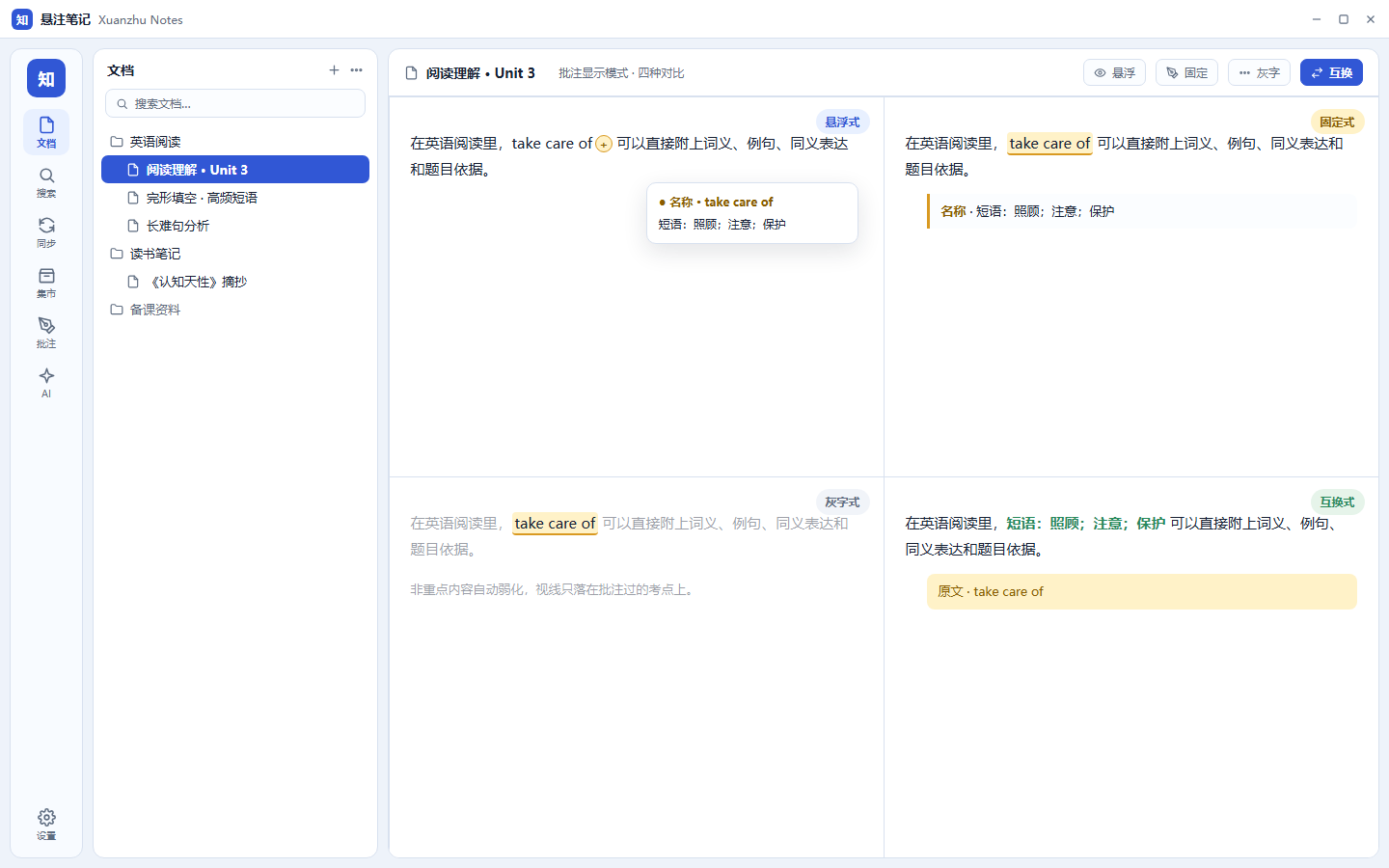Open the 同步 sync sidebar section
Image resolution: width=1389 pixels, height=868 pixels.
[x=46, y=231]
